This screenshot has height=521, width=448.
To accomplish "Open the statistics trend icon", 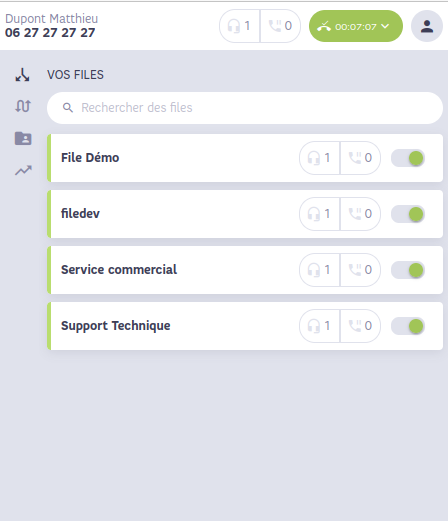I will coord(23,170).
